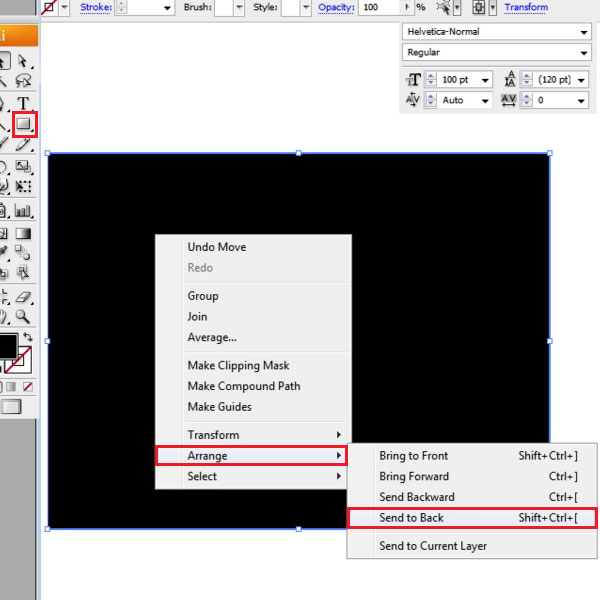The width and height of the screenshot is (600, 600).
Task: Choose Undo Move from context menu
Action: [253, 247]
